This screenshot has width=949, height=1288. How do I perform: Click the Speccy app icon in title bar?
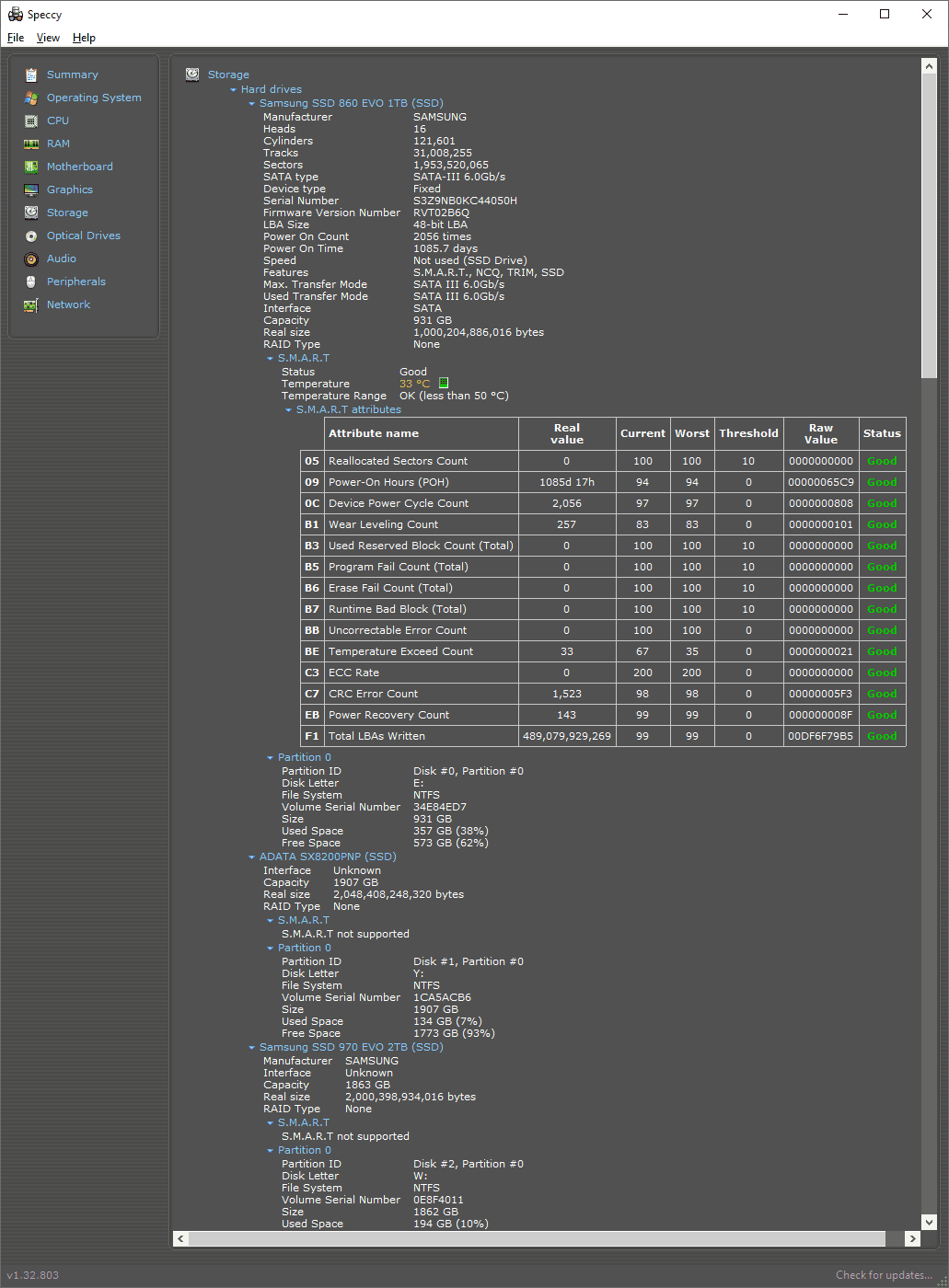pyautogui.click(x=15, y=14)
